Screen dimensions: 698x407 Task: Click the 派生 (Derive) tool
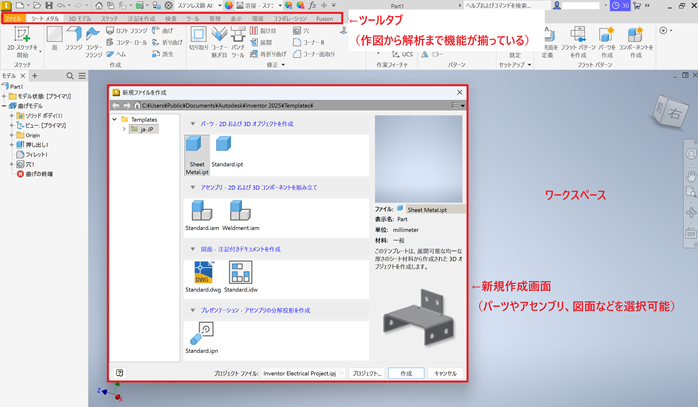(163, 54)
